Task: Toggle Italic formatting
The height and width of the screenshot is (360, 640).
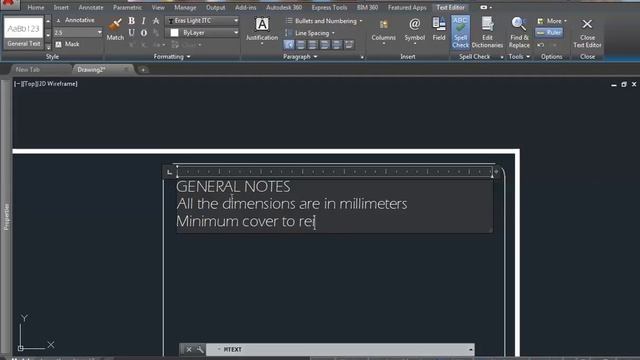Action: (144, 20)
